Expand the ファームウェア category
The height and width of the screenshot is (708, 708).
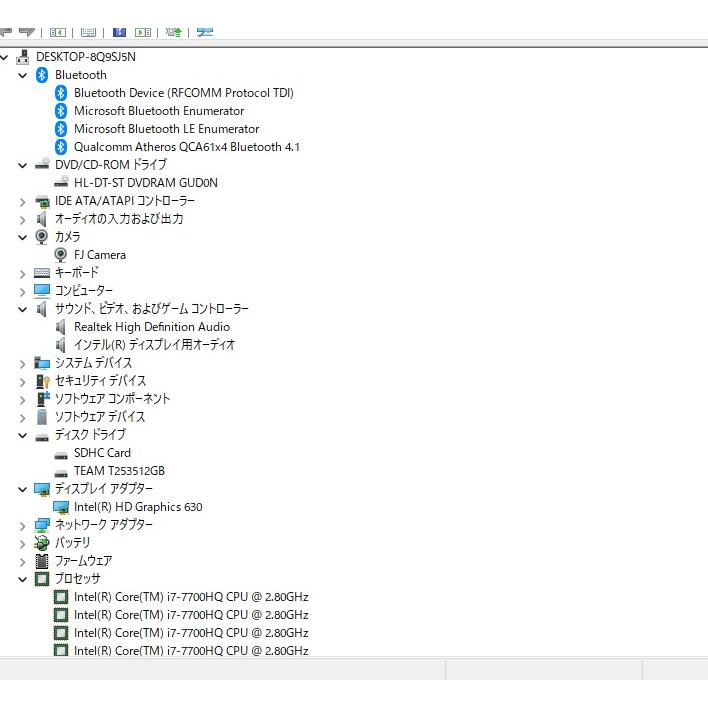[23, 562]
